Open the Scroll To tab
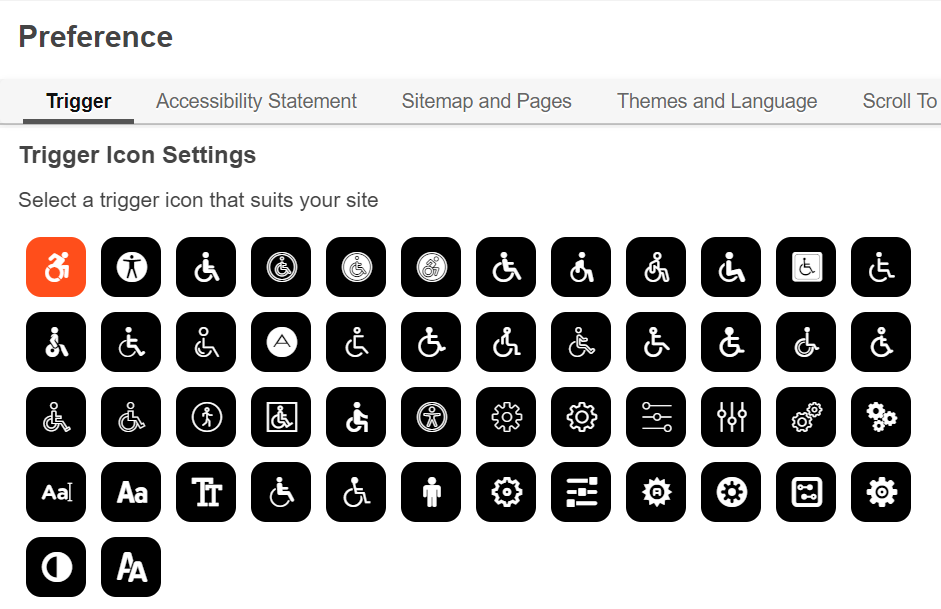Image resolution: width=941 pixels, height=609 pixels. coord(899,101)
